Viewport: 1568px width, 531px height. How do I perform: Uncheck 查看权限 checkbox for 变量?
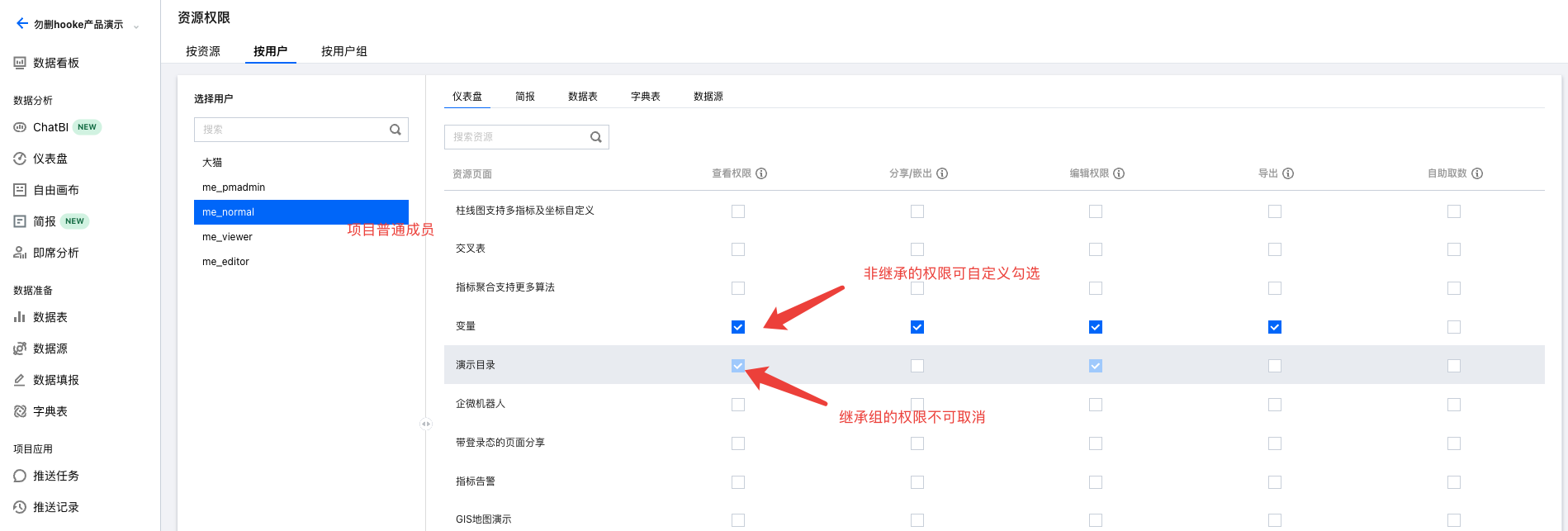(738, 327)
